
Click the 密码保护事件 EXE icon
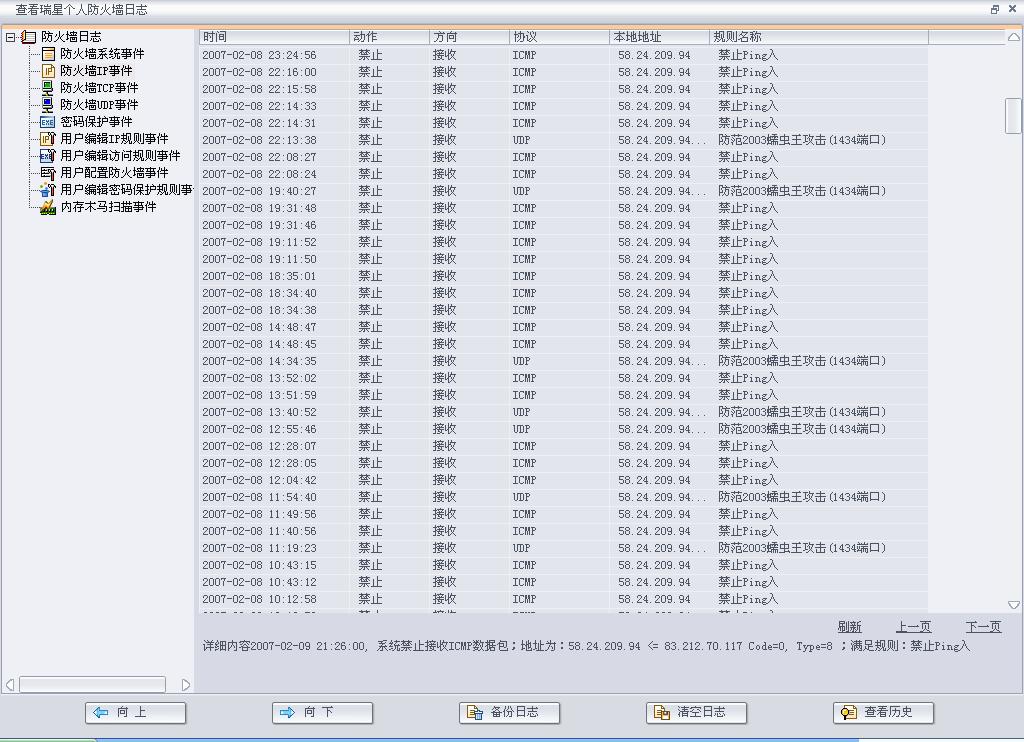point(48,121)
